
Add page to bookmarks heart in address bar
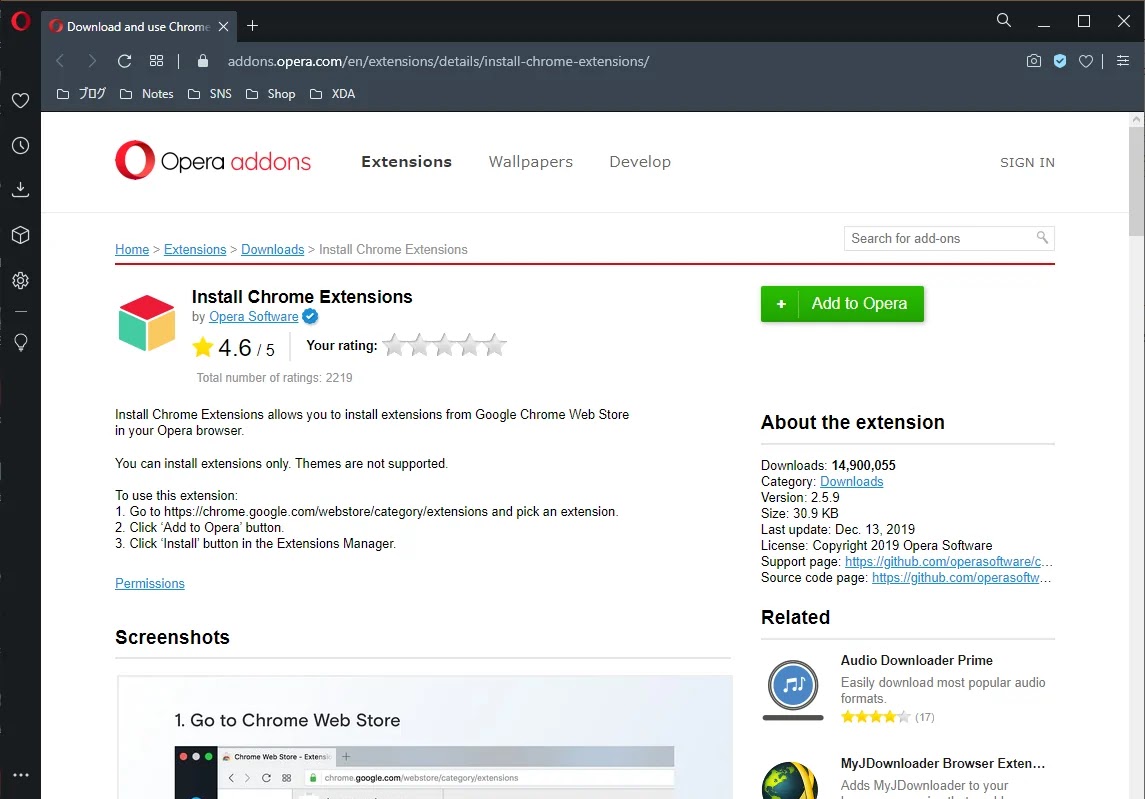[x=1086, y=61]
